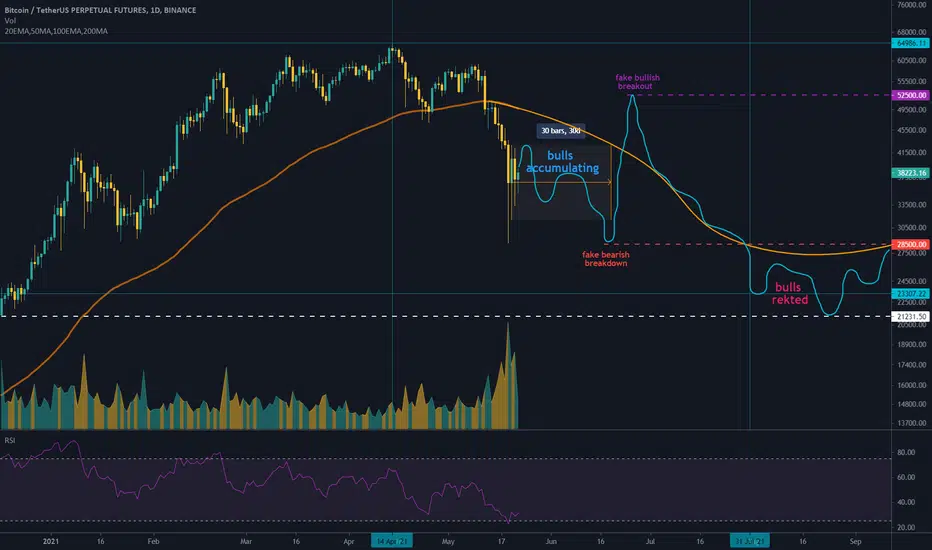Image resolution: width=932 pixels, height=550 pixels.
Task: Select the shaded date range measurement box
Action: (560, 183)
